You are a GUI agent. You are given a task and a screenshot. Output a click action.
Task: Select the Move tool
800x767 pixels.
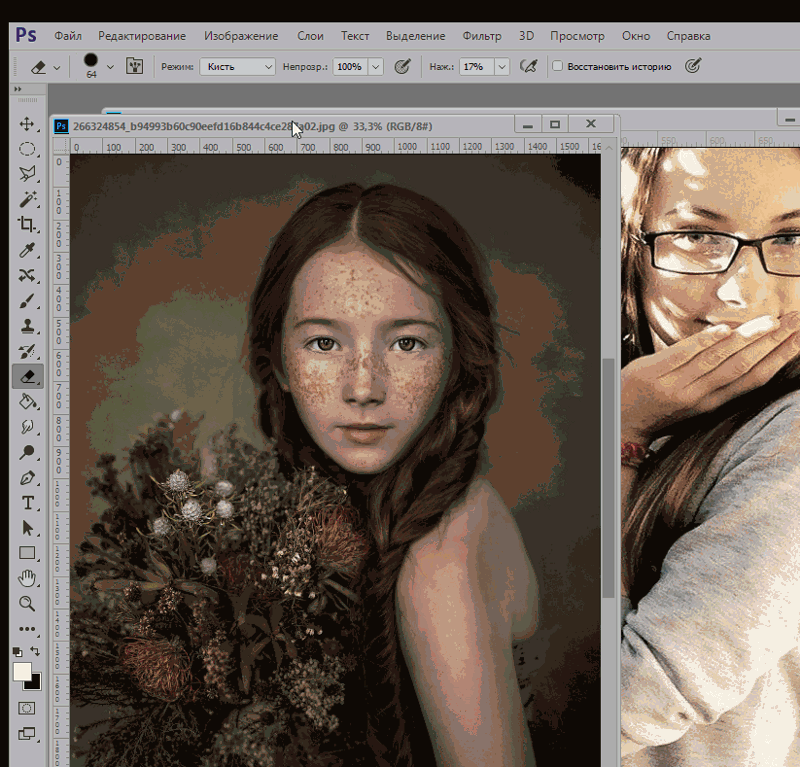(27, 124)
